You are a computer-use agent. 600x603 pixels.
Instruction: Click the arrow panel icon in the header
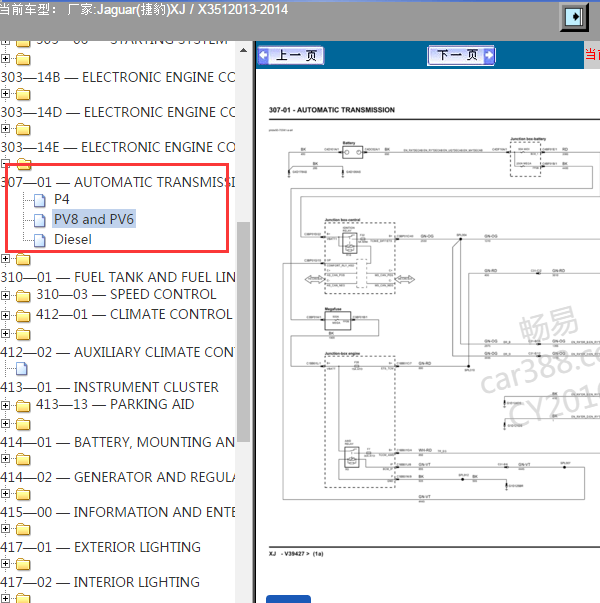pos(573,17)
